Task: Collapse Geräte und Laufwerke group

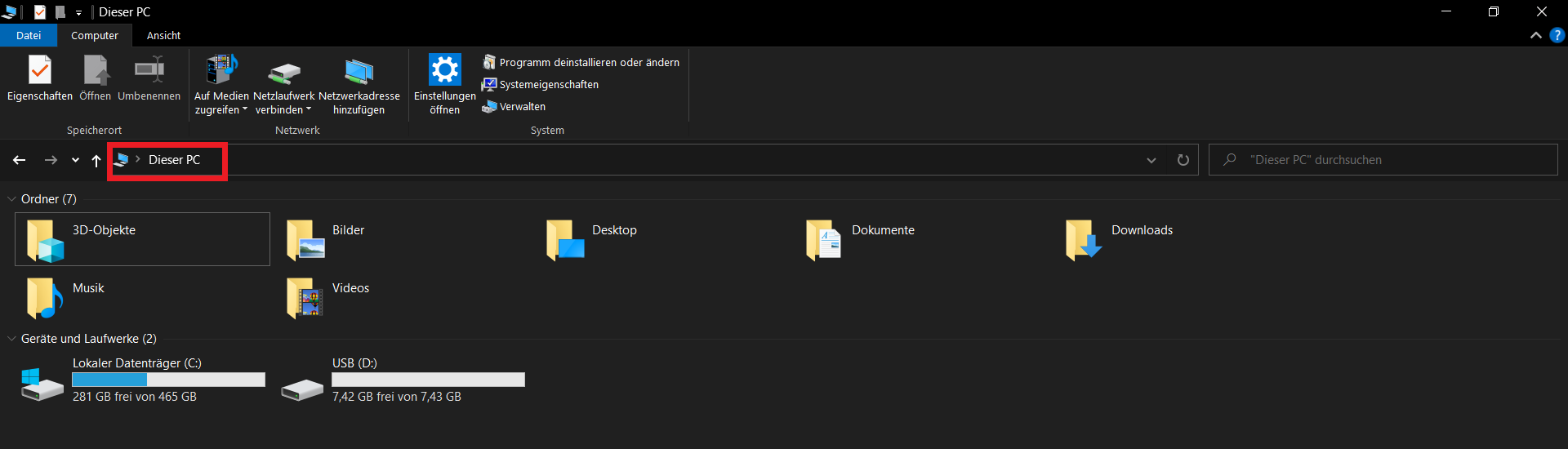Action: click(x=11, y=339)
